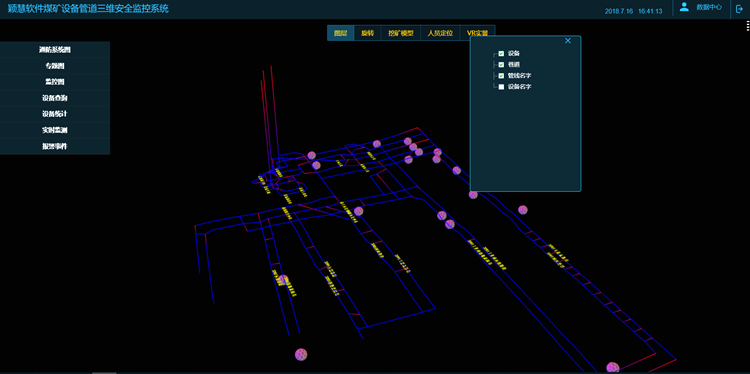Select the 图层 tab
This screenshot has height=374, width=750.
341,33
